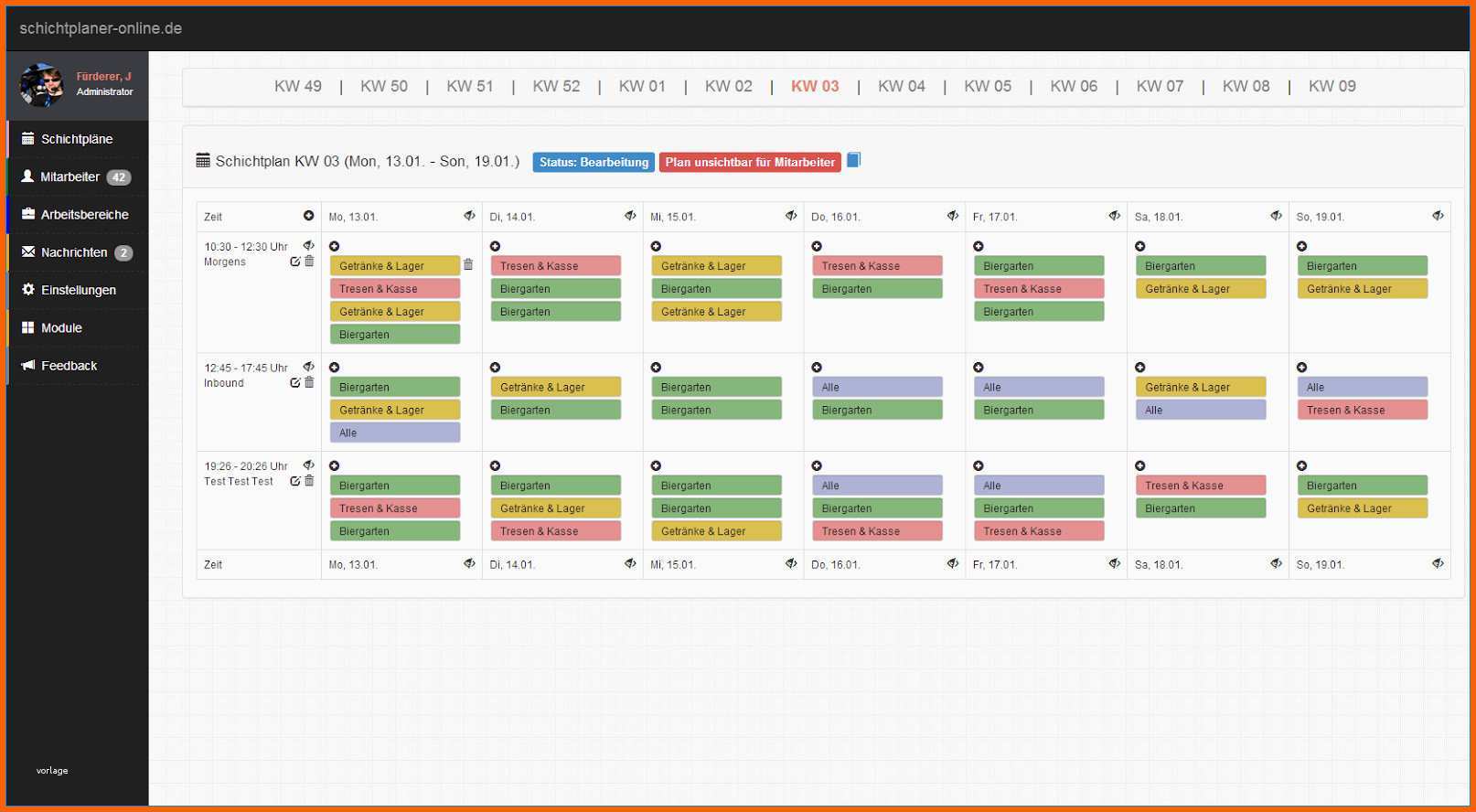Click Plan unsichtbar für Mitarbeiter button

coord(750,162)
